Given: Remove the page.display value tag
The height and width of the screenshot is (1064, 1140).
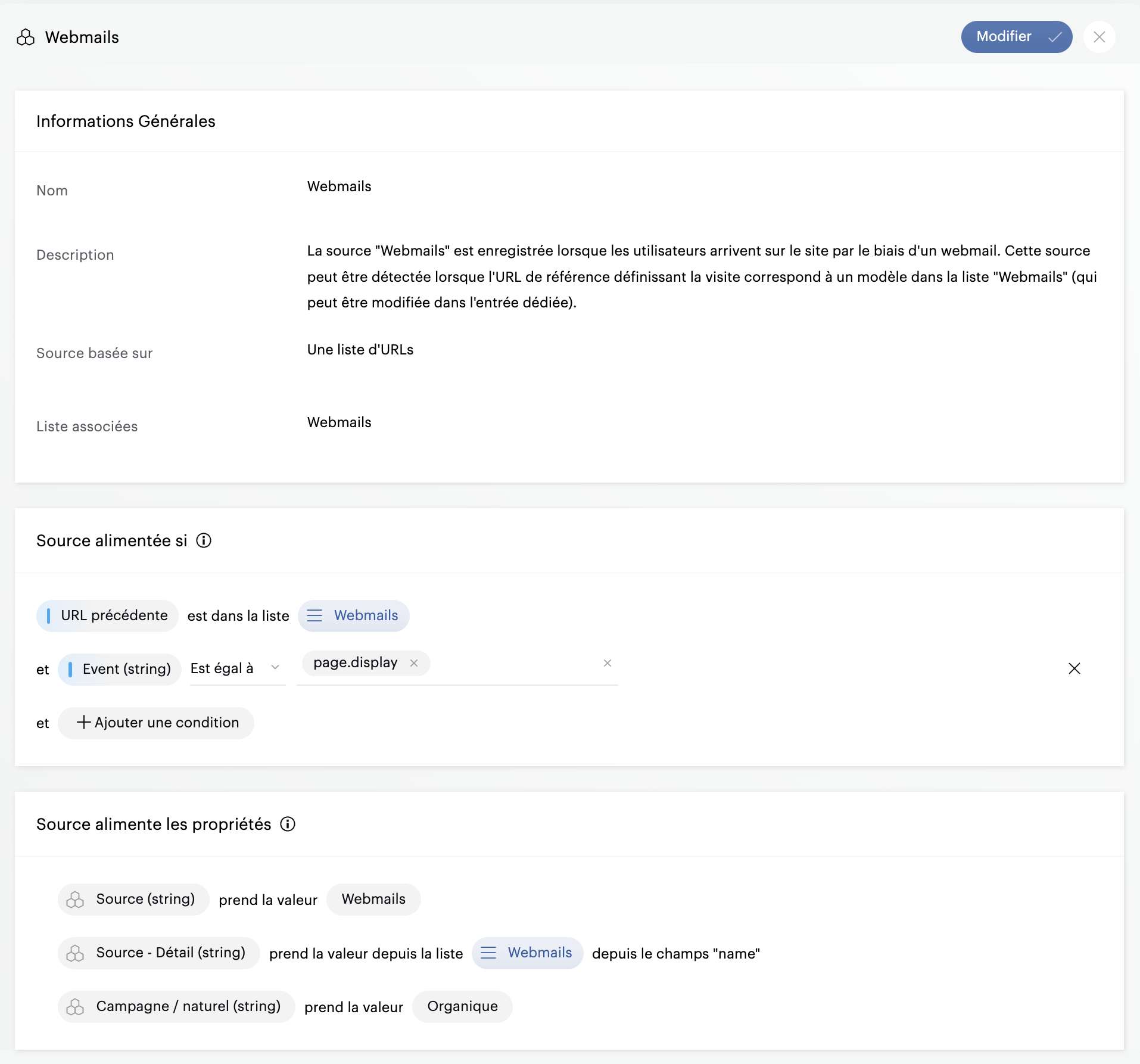Looking at the screenshot, I should coord(414,663).
